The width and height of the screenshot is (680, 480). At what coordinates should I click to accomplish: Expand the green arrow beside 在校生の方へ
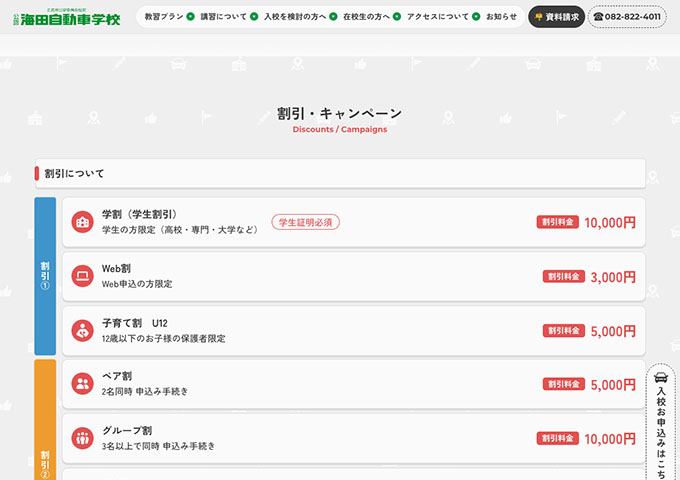point(397,16)
